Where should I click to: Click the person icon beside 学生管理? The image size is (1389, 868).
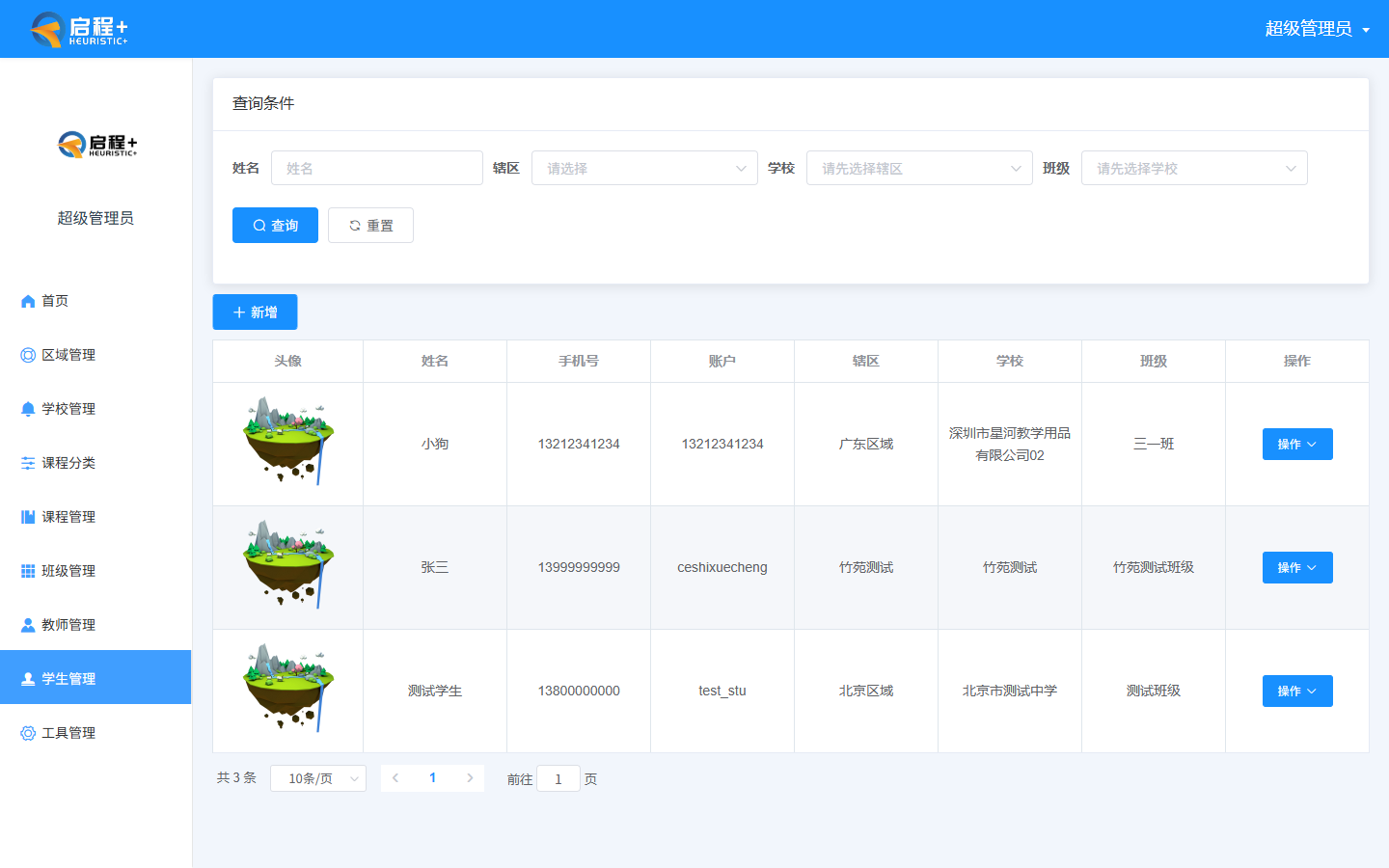point(28,679)
